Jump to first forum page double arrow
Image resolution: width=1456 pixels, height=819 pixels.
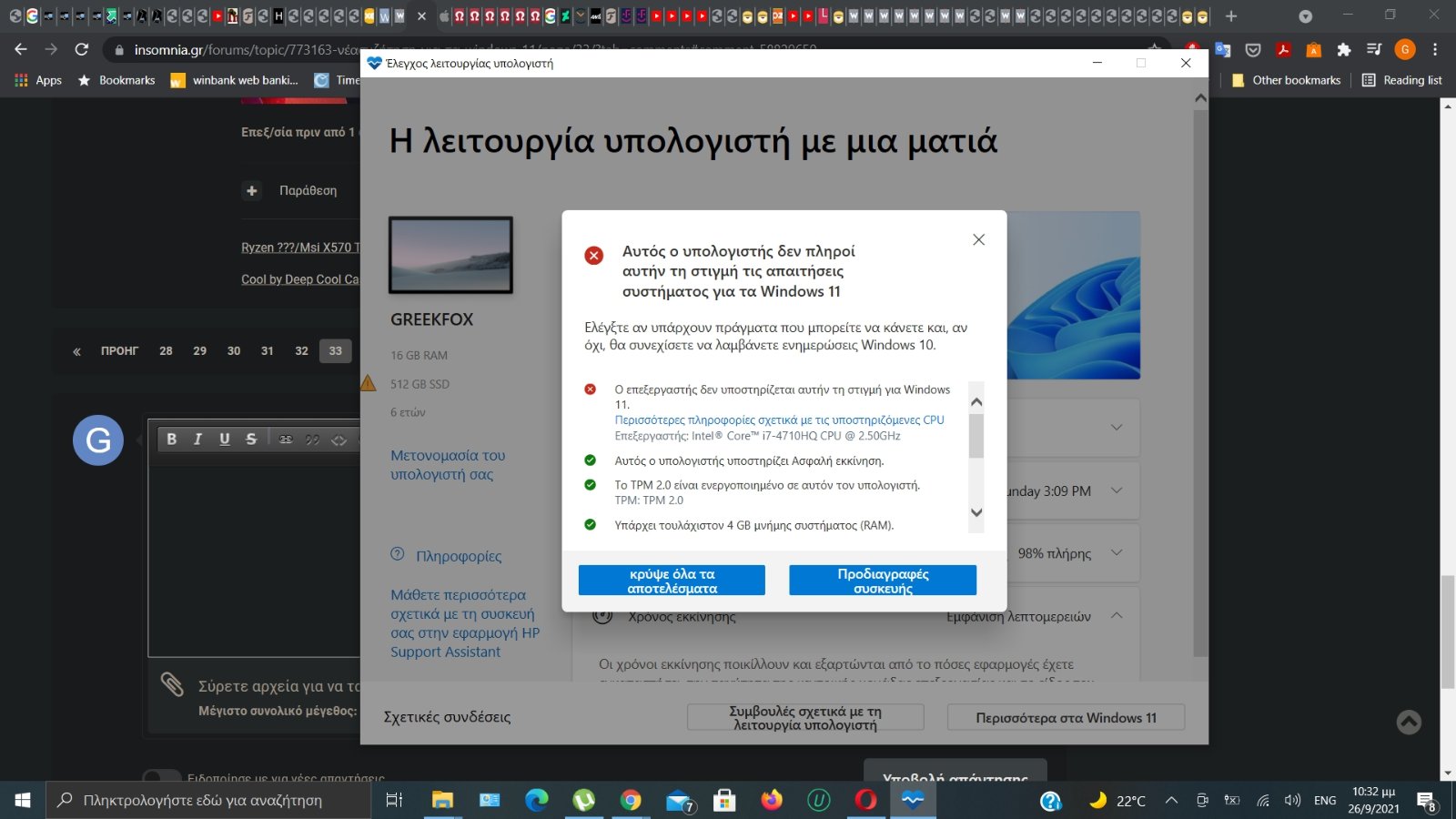click(x=76, y=351)
